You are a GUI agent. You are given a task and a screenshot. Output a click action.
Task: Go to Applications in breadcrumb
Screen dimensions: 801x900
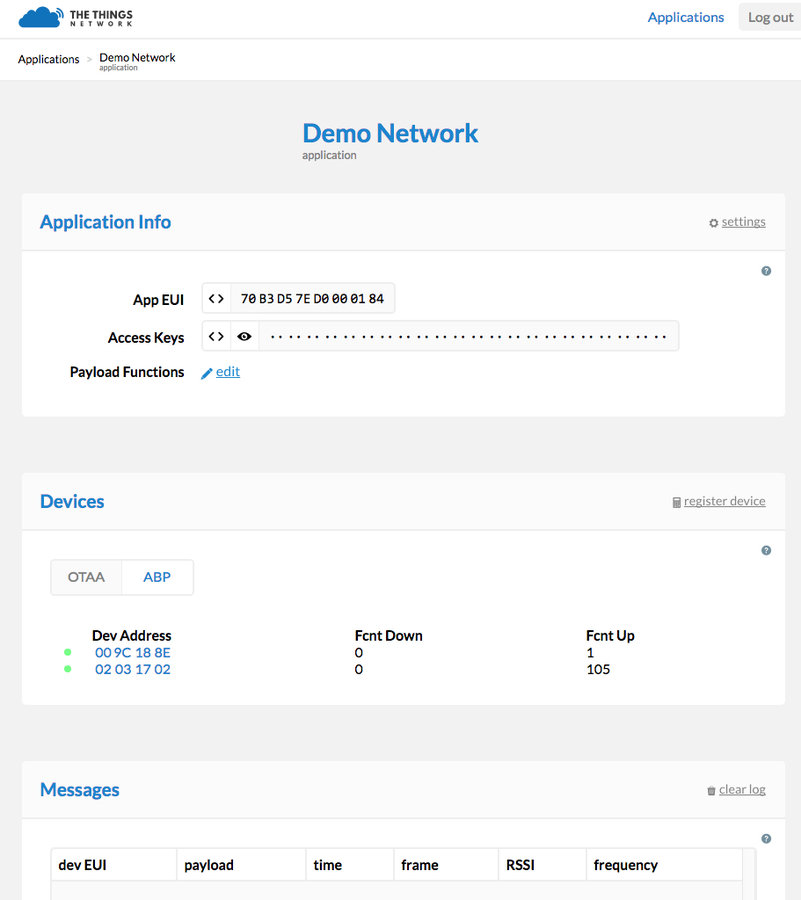(49, 59)
